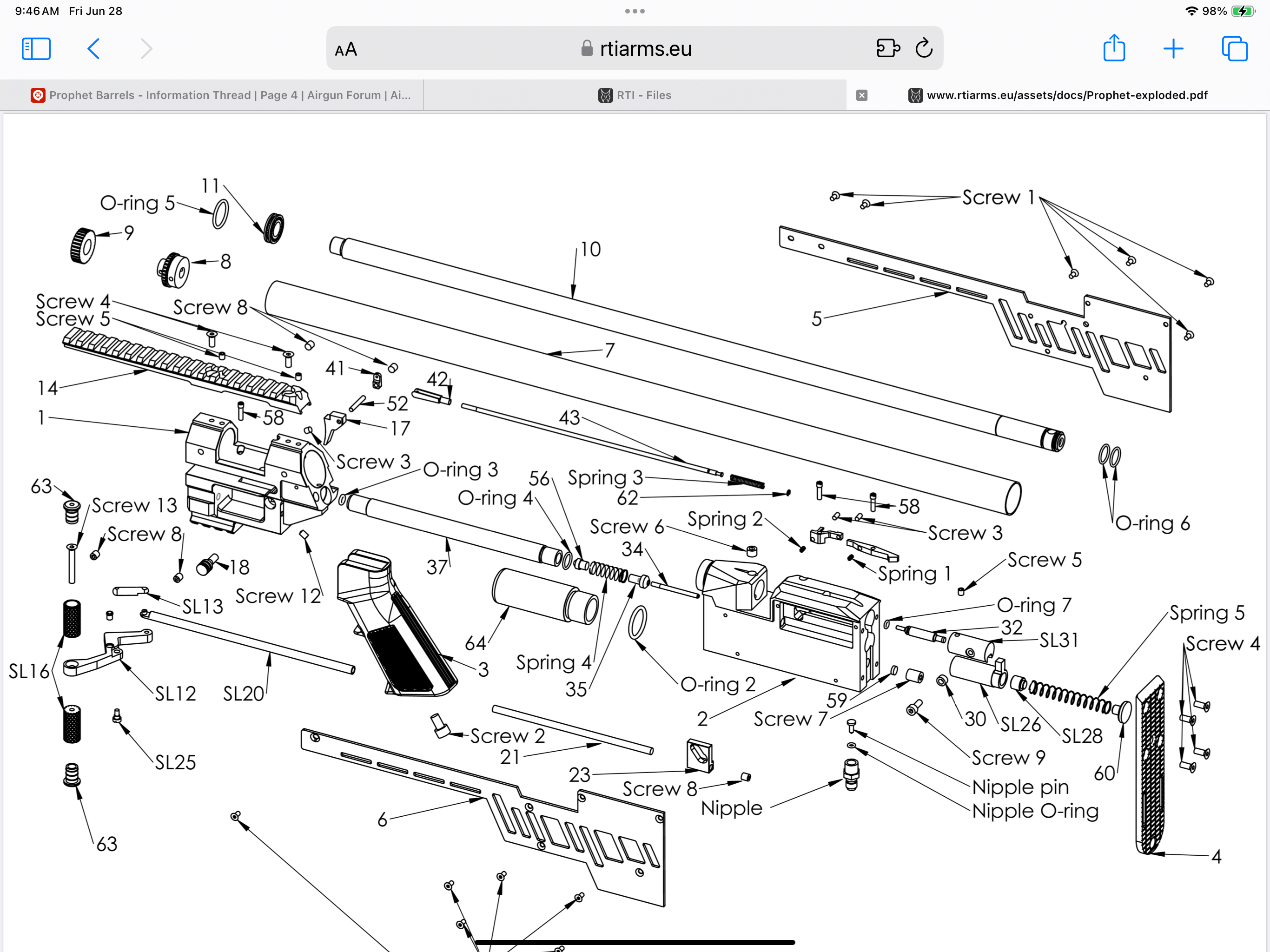
Task: Click the 'Screw 1' label
Action: [x=999, y=197]
